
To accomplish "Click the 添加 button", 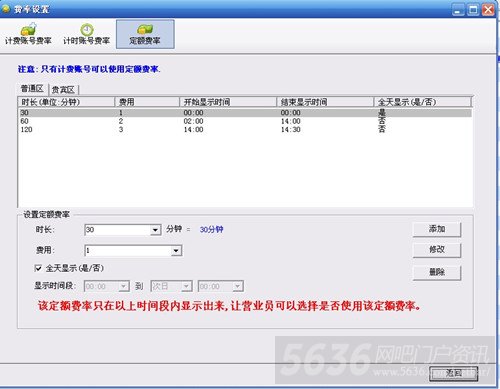I will click(x=437, y=229).
